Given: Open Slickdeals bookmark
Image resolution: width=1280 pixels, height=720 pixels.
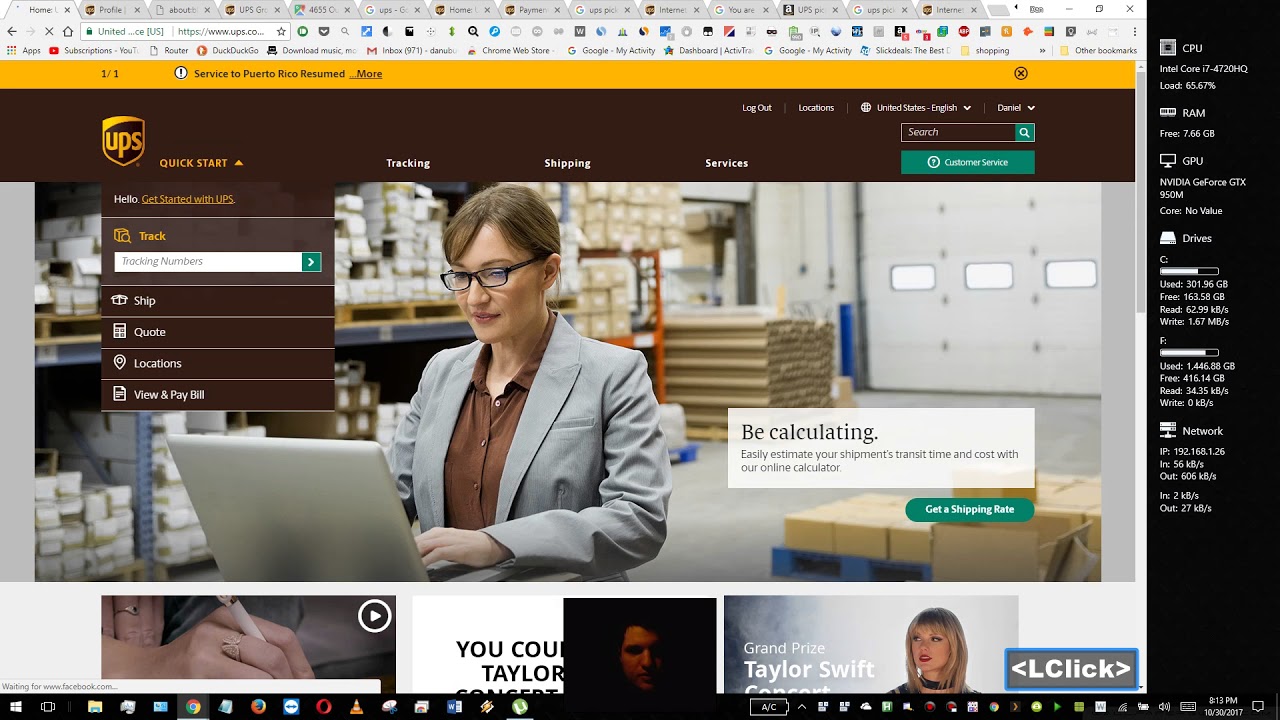Looking at the screenshot, I should [x=906, y=50].
